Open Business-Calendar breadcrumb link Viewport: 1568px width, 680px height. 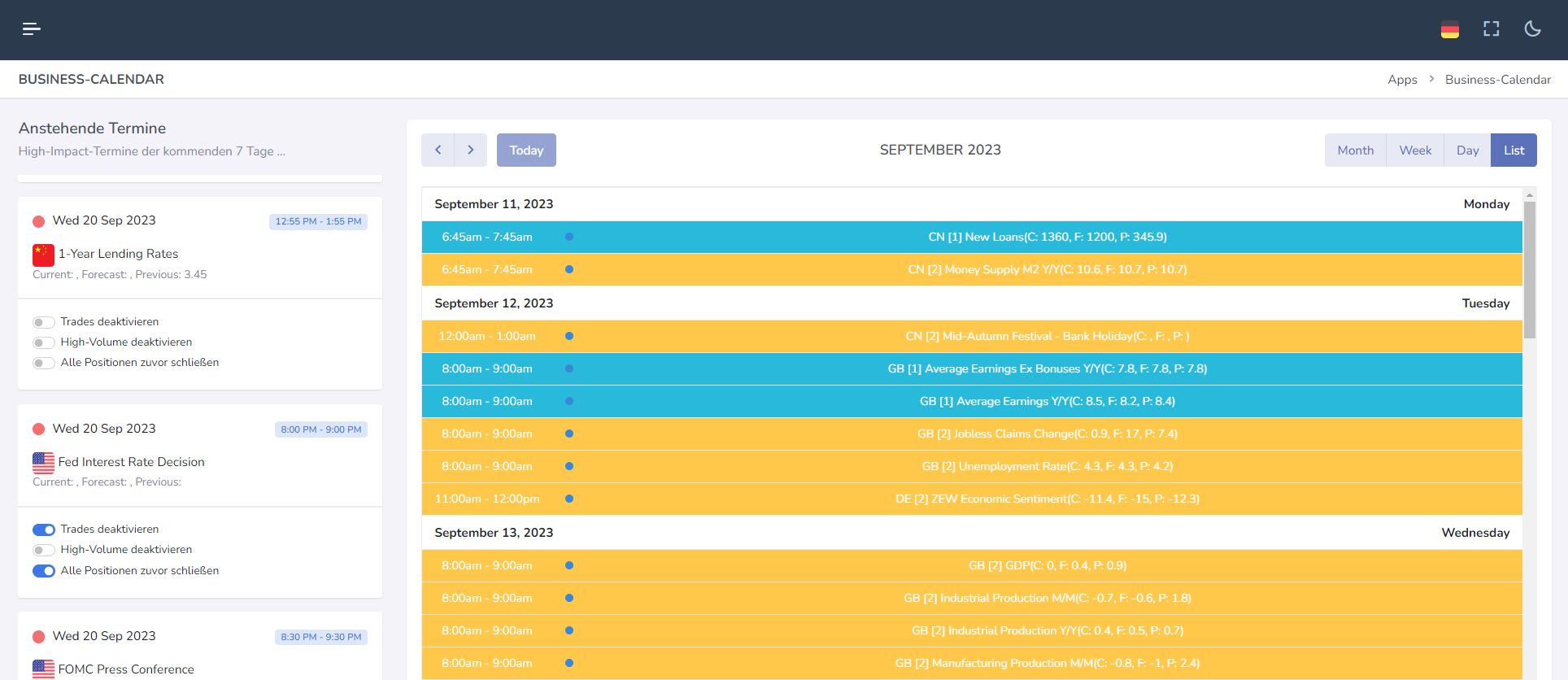[1497, 80]
